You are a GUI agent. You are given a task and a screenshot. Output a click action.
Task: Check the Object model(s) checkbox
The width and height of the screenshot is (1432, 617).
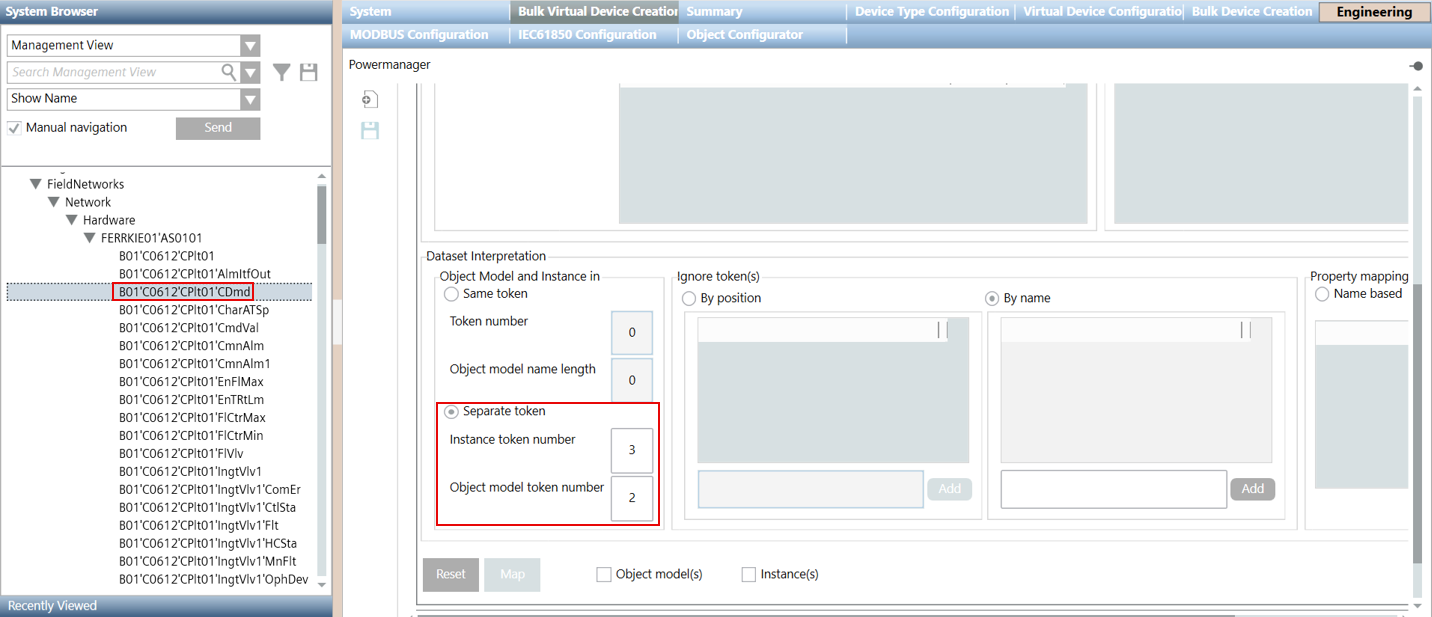pyautogui.click(x=603, y=574)
